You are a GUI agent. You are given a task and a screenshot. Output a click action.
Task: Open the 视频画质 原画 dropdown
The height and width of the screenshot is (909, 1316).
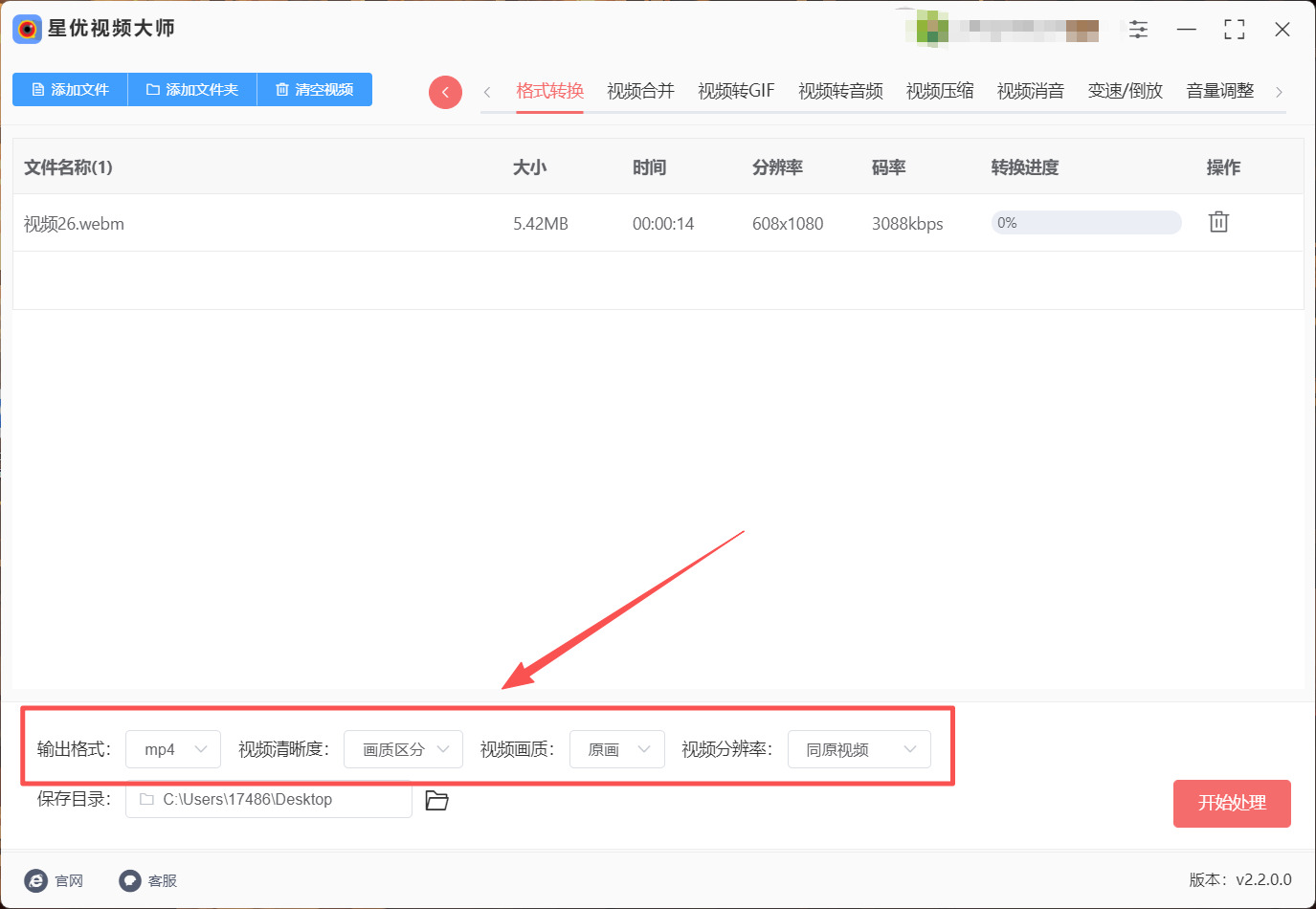pyautogui.click(x=617, y=749)
